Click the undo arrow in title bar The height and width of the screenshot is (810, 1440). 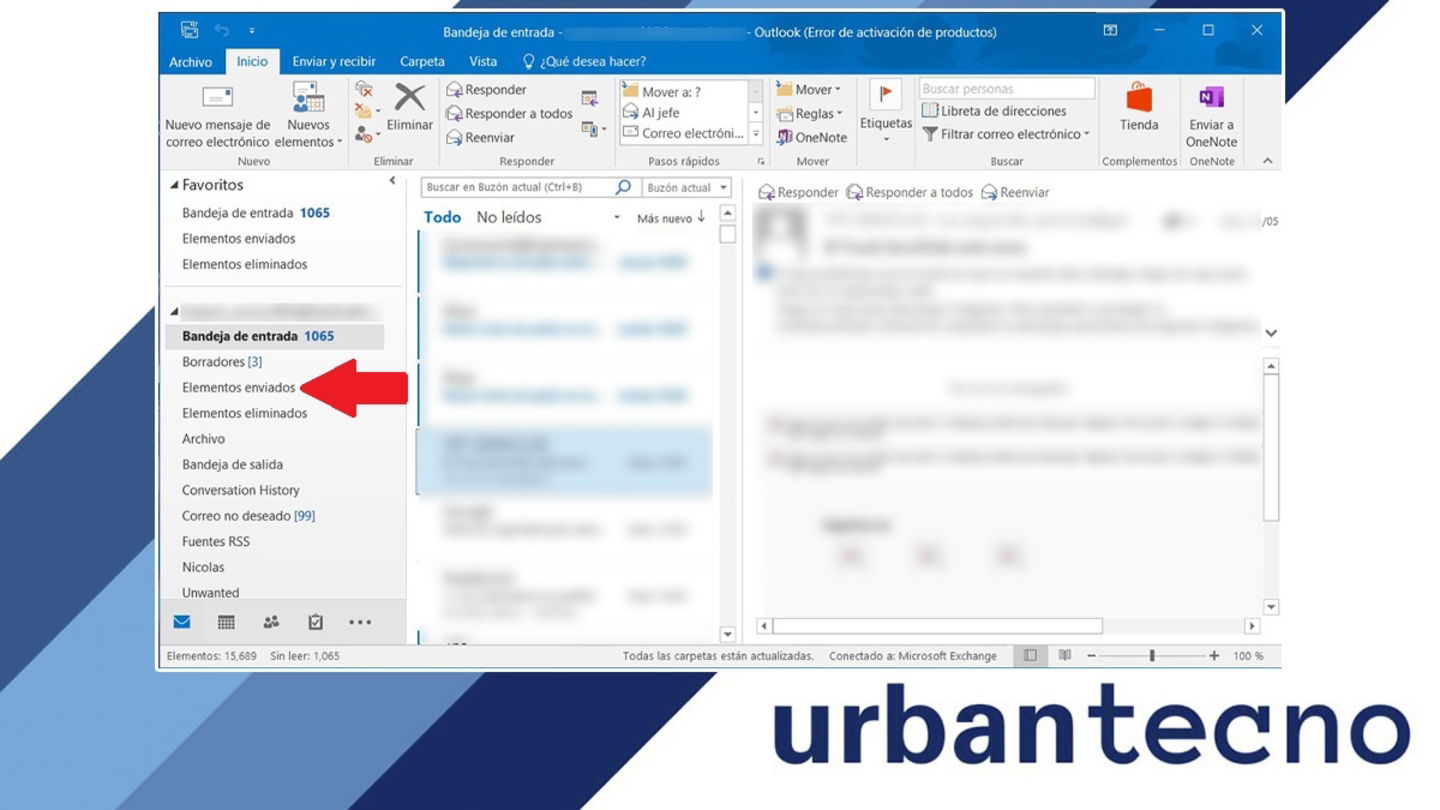pyautogui.click(x=222, y=31)
